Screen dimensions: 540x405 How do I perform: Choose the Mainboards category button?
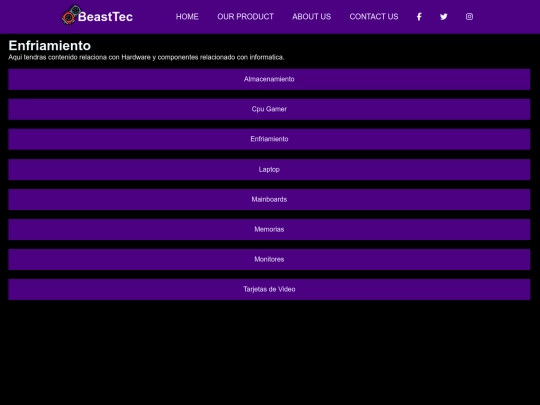click(x=269, y=199)
